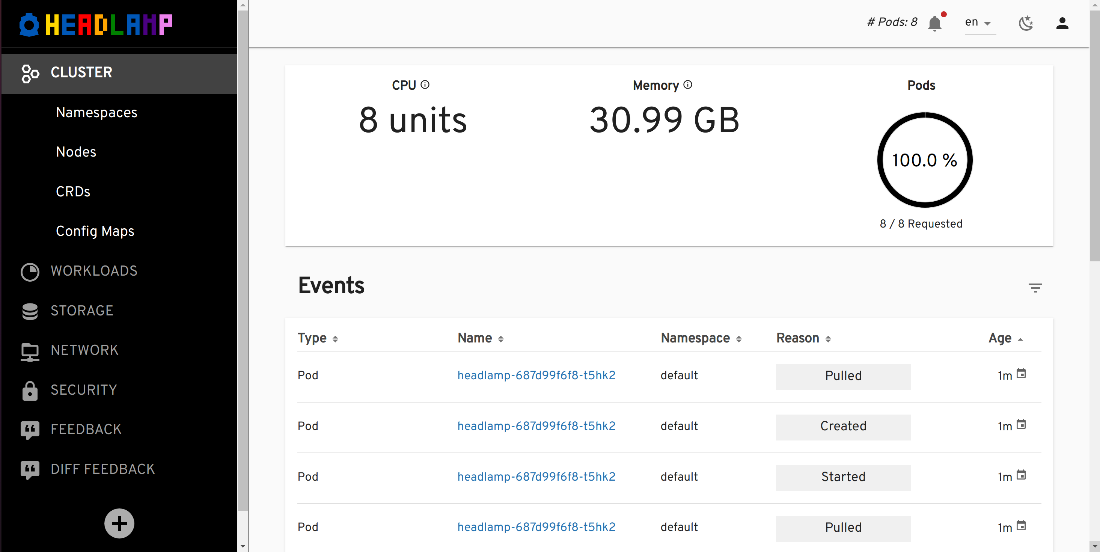Click calendar icon in the last Pulled row
Screen dimensions: 1100x552
[x=1021, y=525]
